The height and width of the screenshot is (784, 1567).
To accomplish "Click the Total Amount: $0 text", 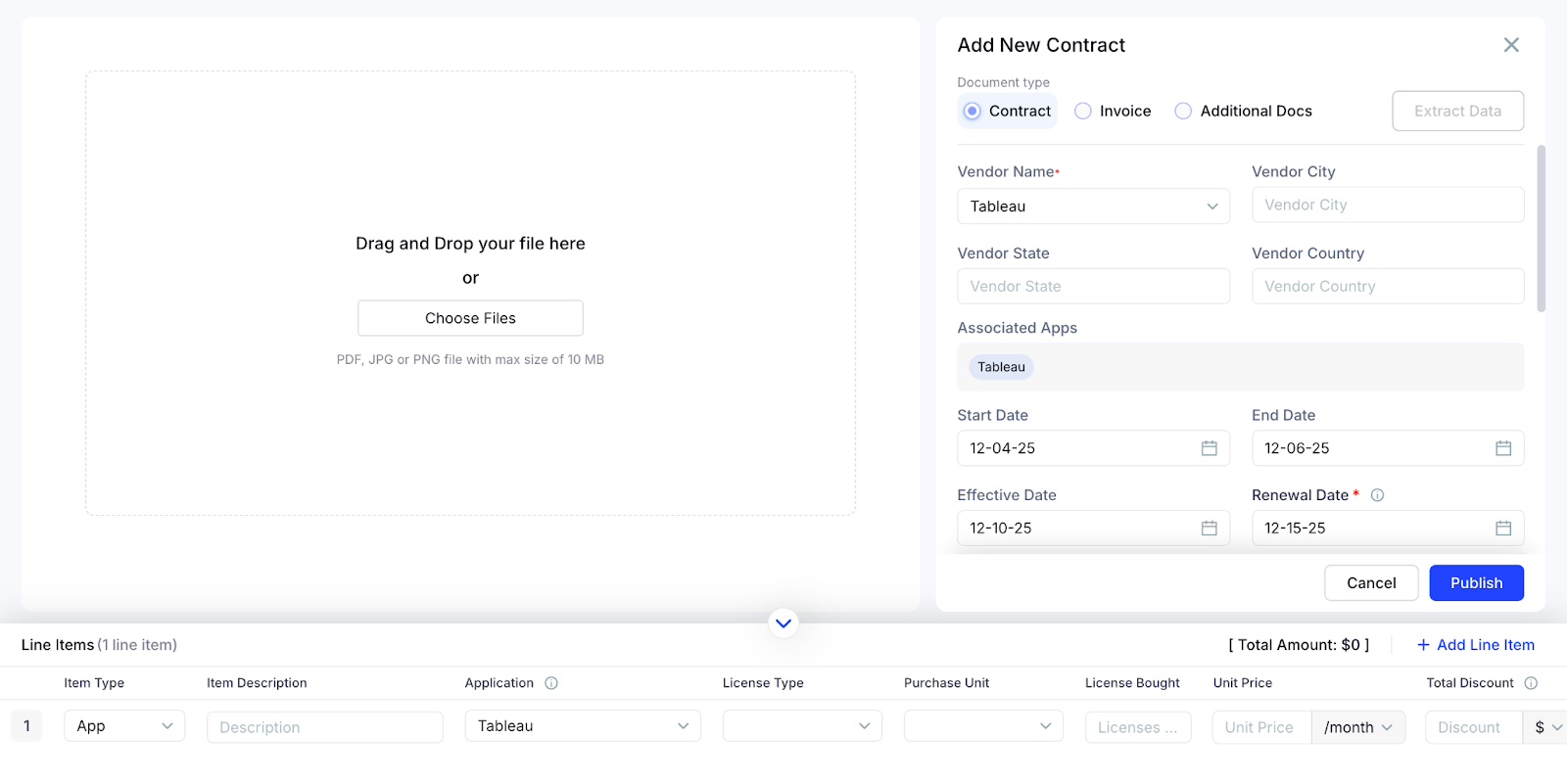I will 1299,645.
